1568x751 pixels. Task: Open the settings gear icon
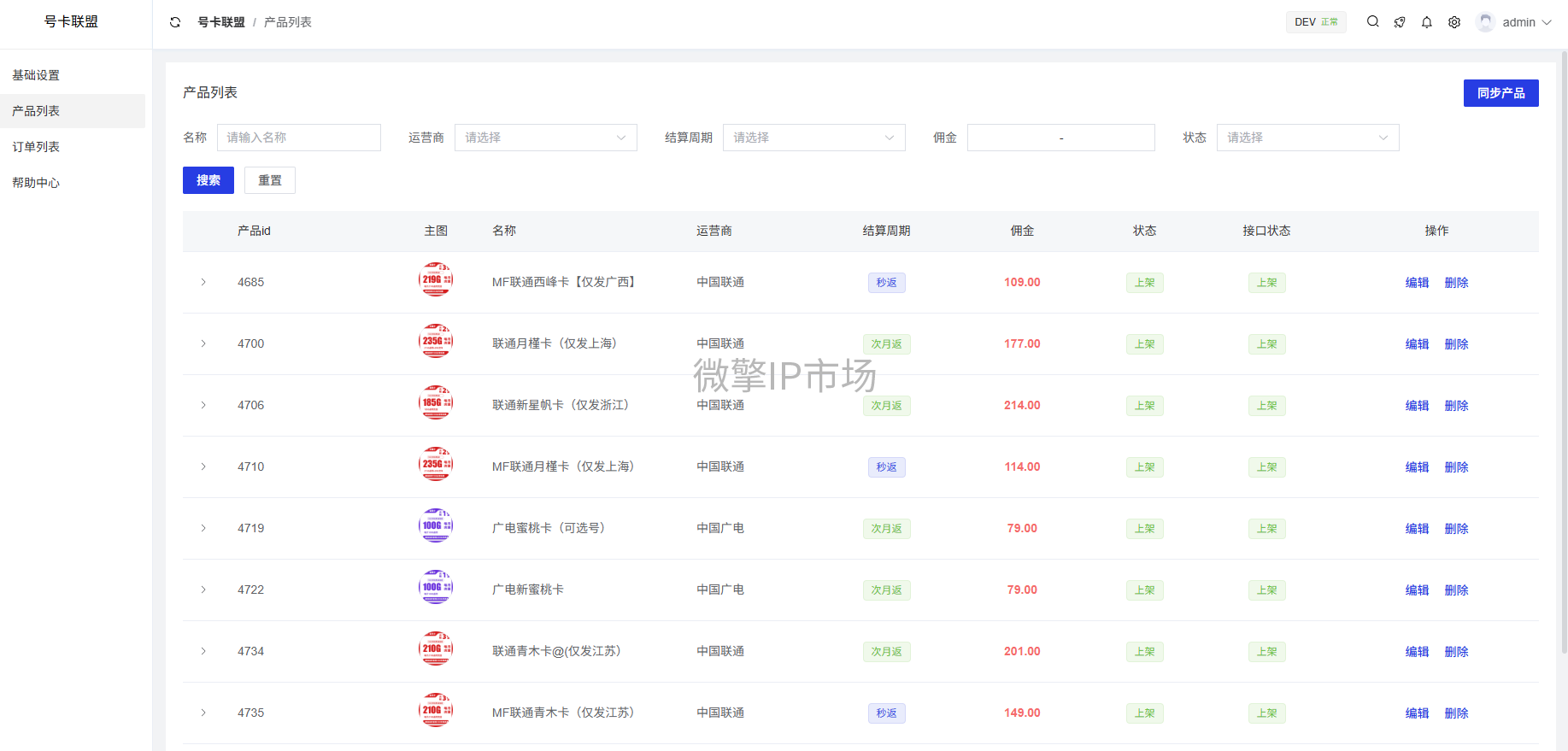[x=1454, y=22]
